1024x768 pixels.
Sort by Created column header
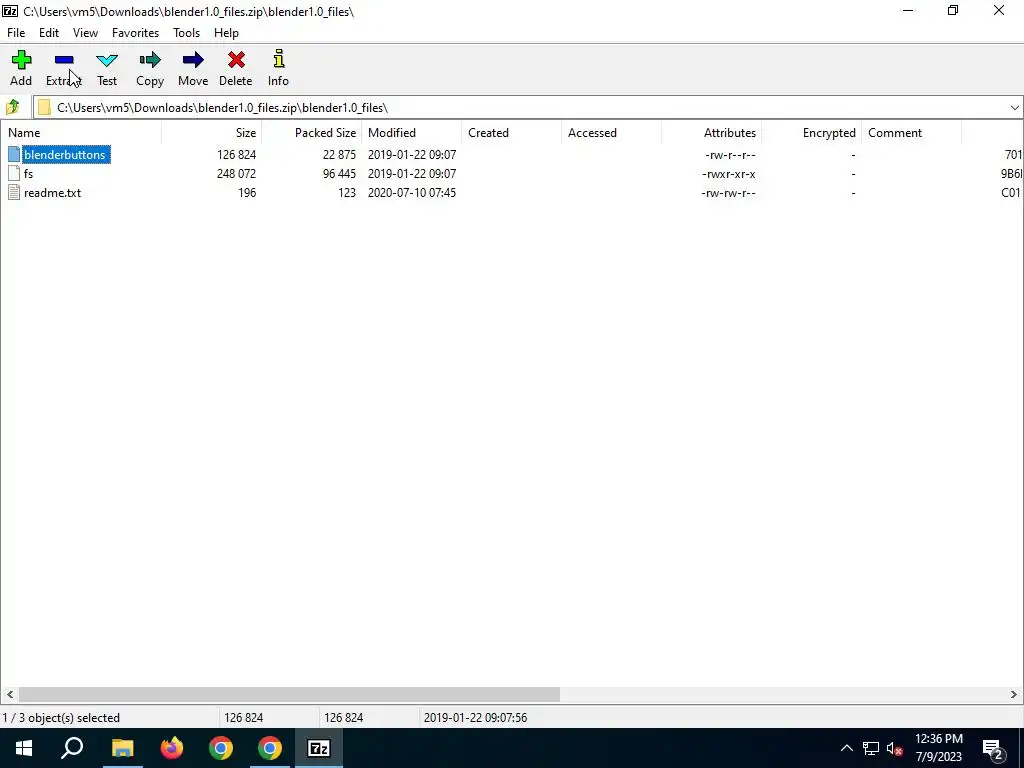click(511, 133)
